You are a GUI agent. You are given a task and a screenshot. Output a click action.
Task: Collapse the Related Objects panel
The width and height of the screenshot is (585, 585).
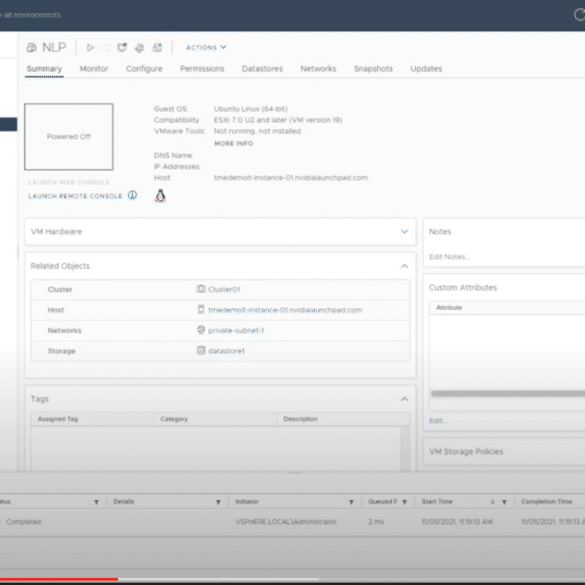tap(404, 266)
